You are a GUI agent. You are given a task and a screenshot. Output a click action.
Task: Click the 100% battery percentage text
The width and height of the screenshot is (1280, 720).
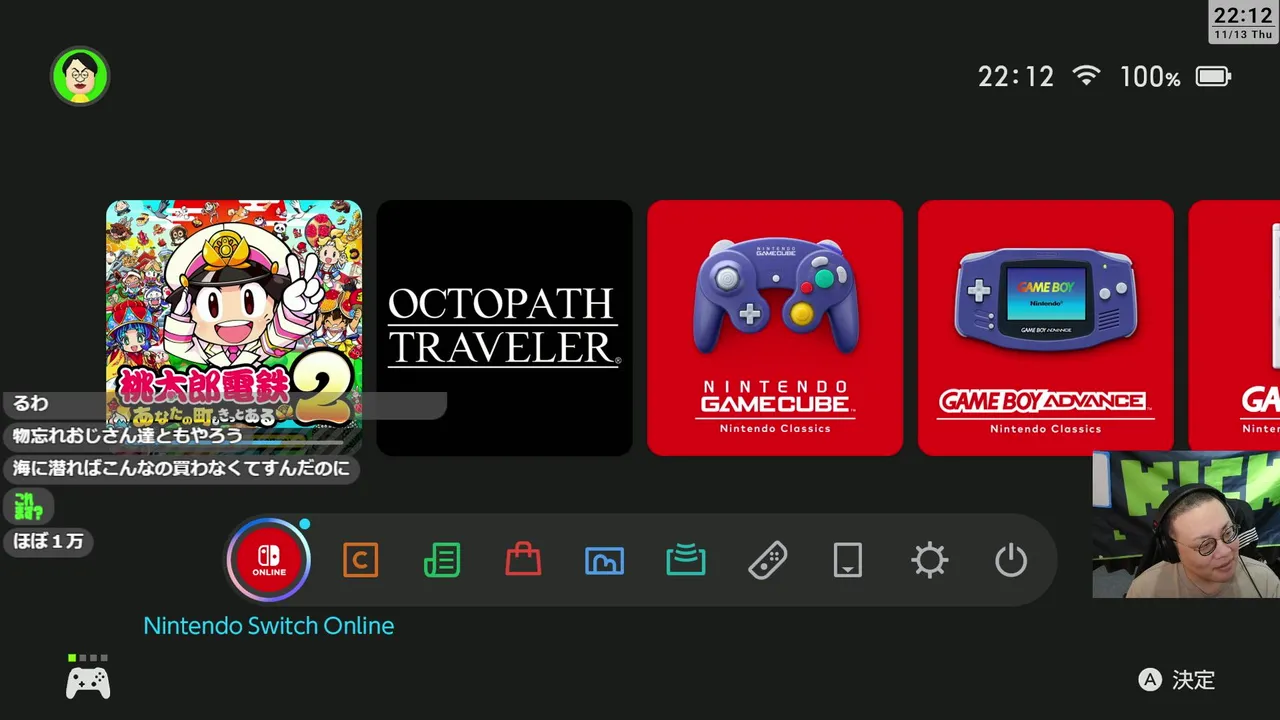click(1150, 77)
